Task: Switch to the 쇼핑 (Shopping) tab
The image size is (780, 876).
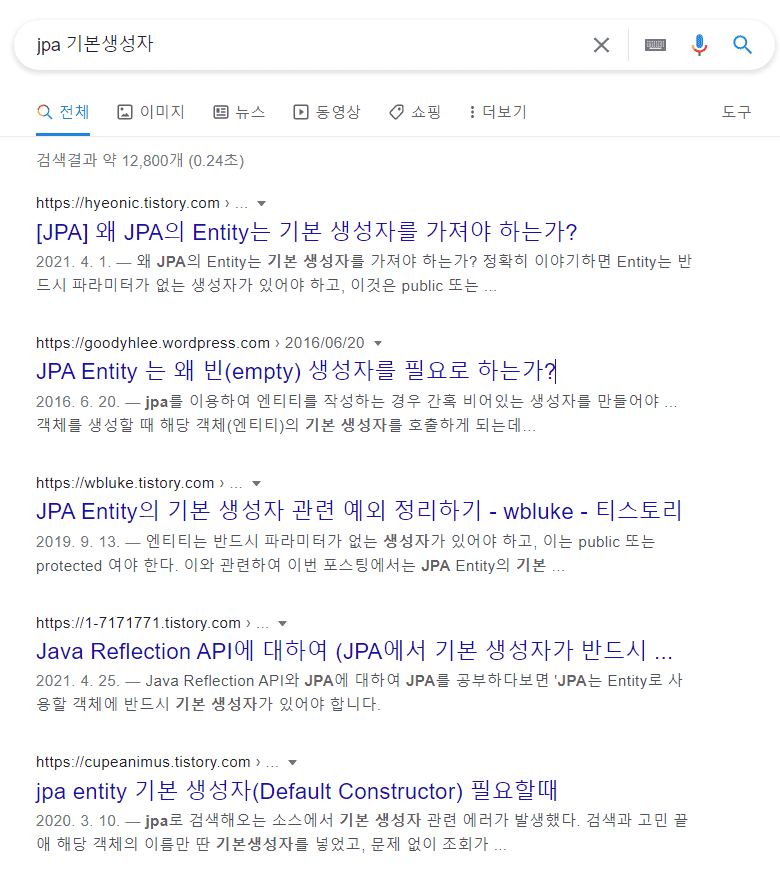Action: point(415,112)
